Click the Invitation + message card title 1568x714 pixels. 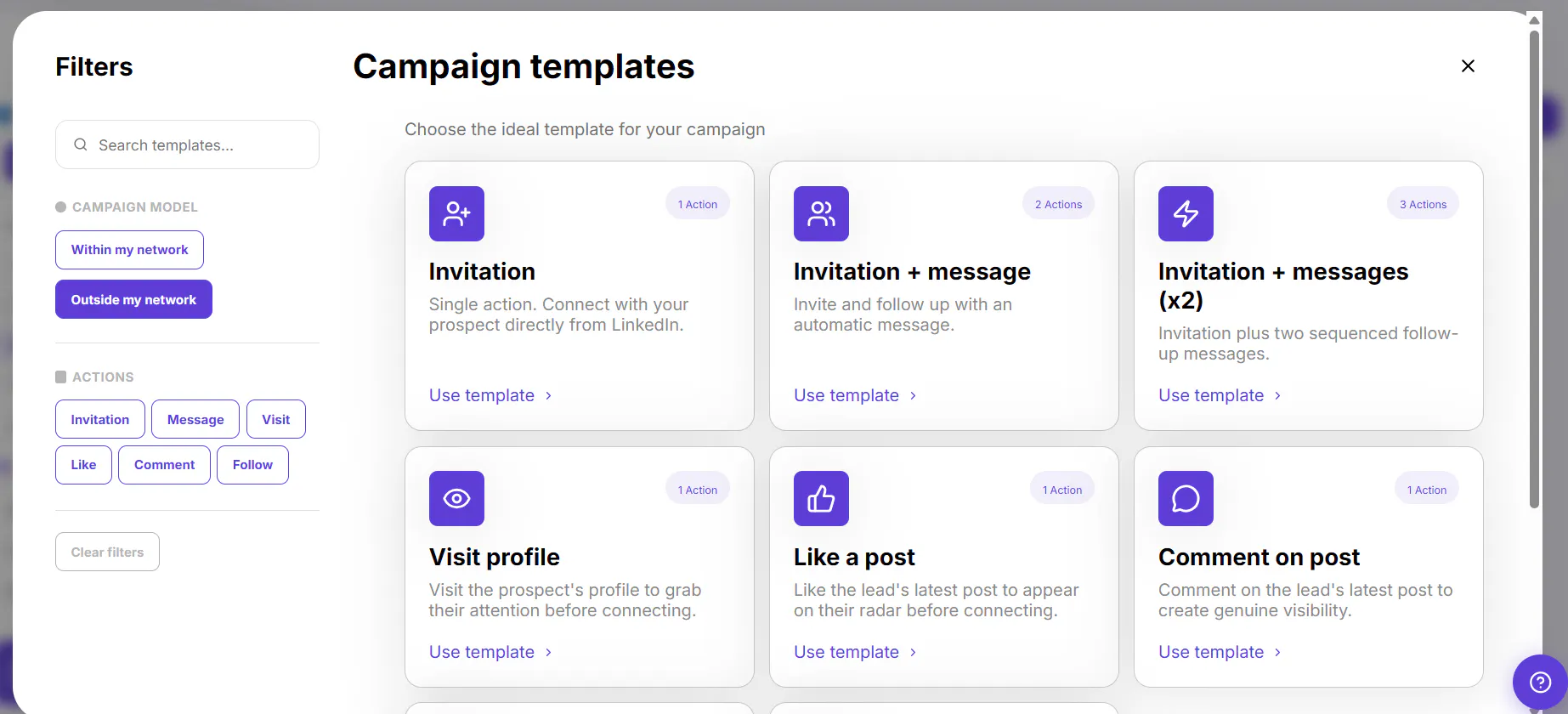coord(912,271)
